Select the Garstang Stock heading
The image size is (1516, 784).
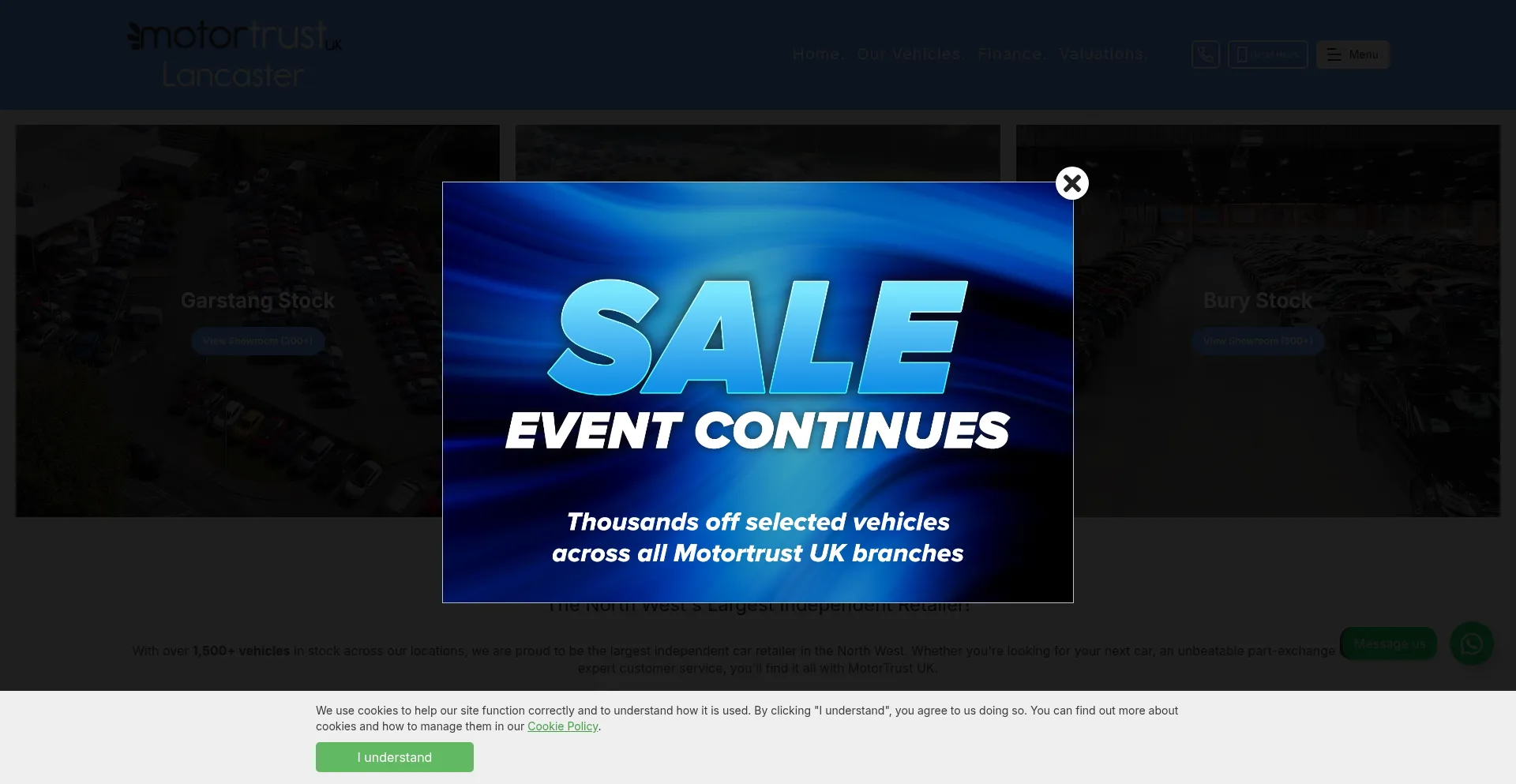coord(258,301)
